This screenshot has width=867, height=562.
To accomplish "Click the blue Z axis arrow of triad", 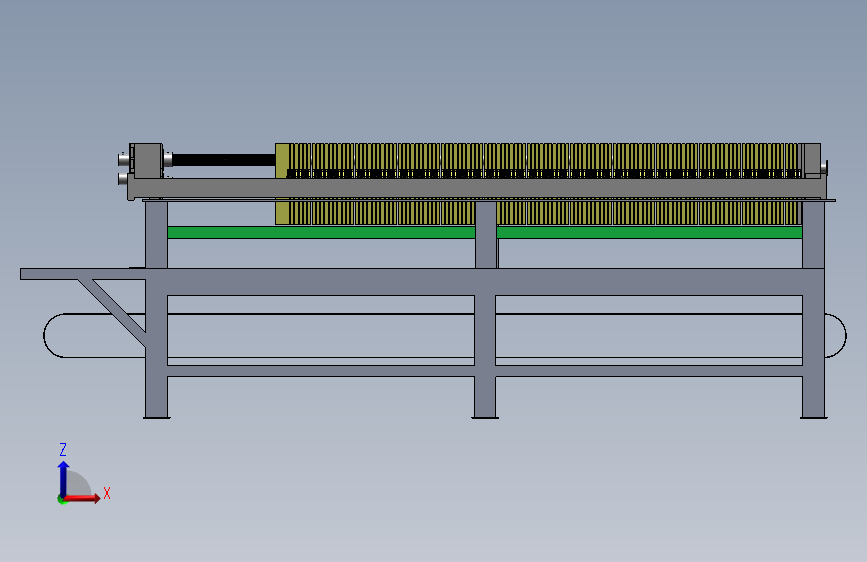I will pyautogui.click(x=64, y=479).
